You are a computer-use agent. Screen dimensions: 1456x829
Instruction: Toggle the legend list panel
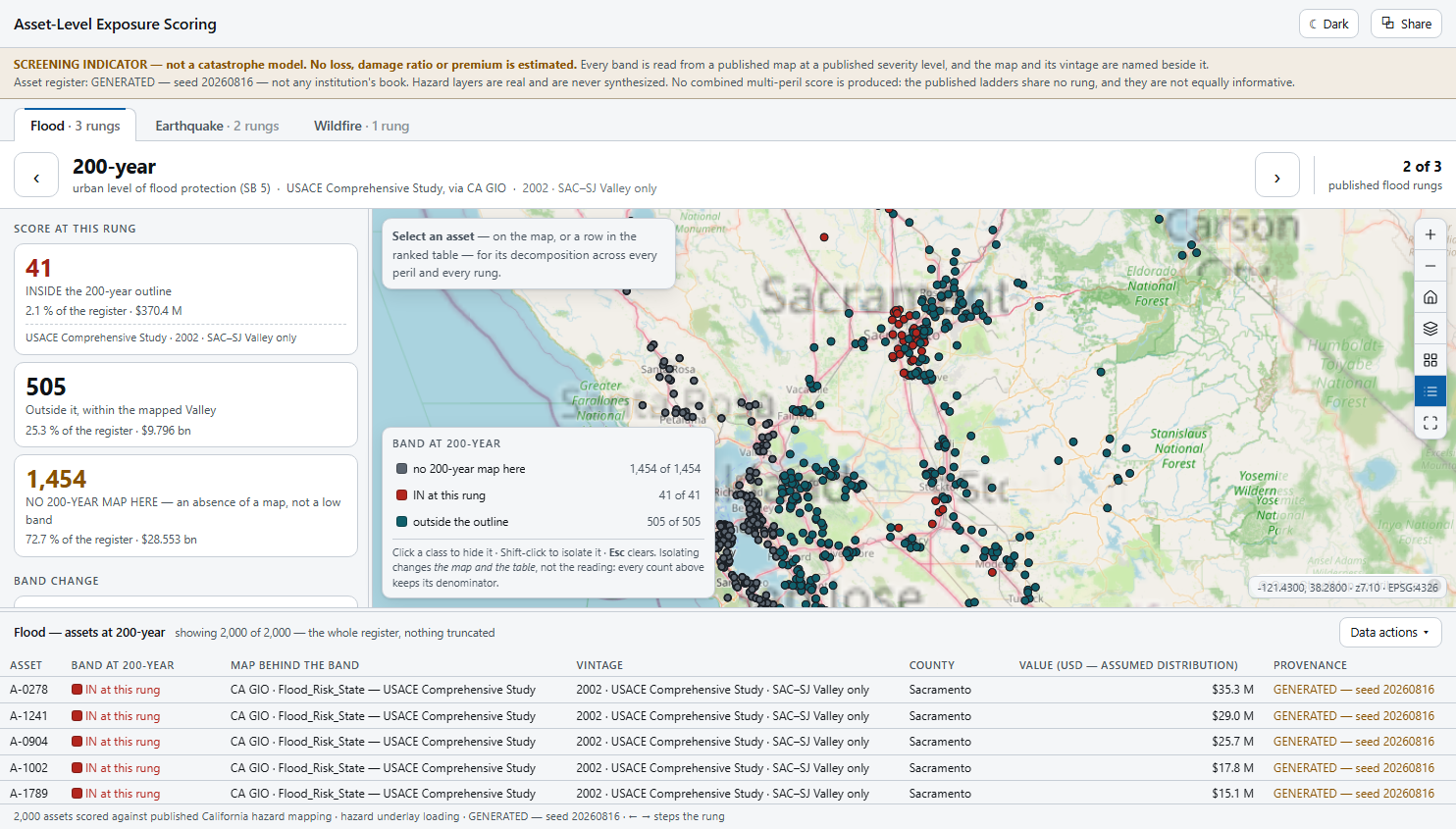(x=1430, y=391)
